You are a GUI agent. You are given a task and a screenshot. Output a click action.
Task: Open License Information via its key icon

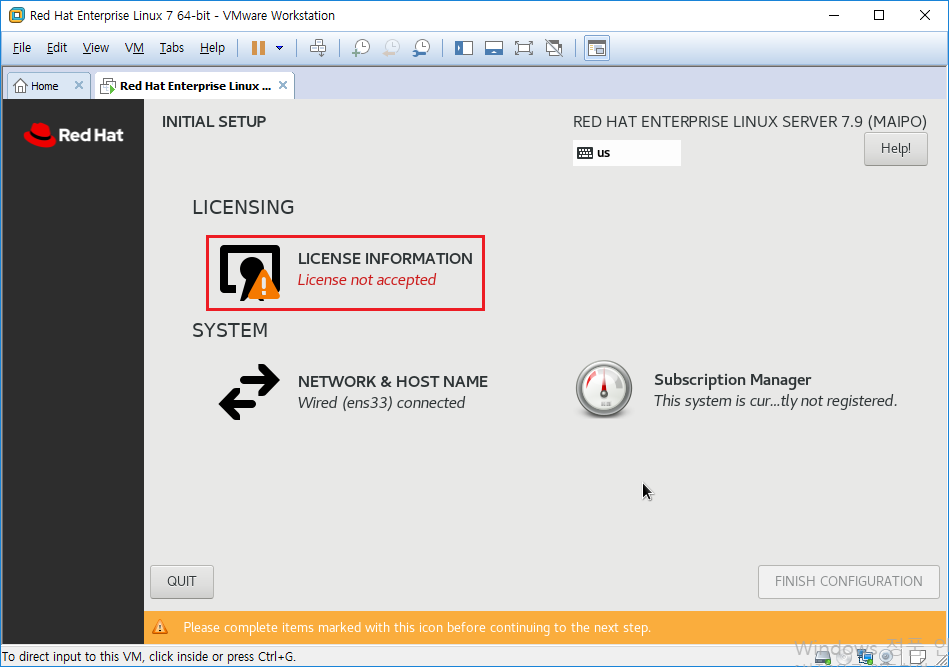pos(250,272)
